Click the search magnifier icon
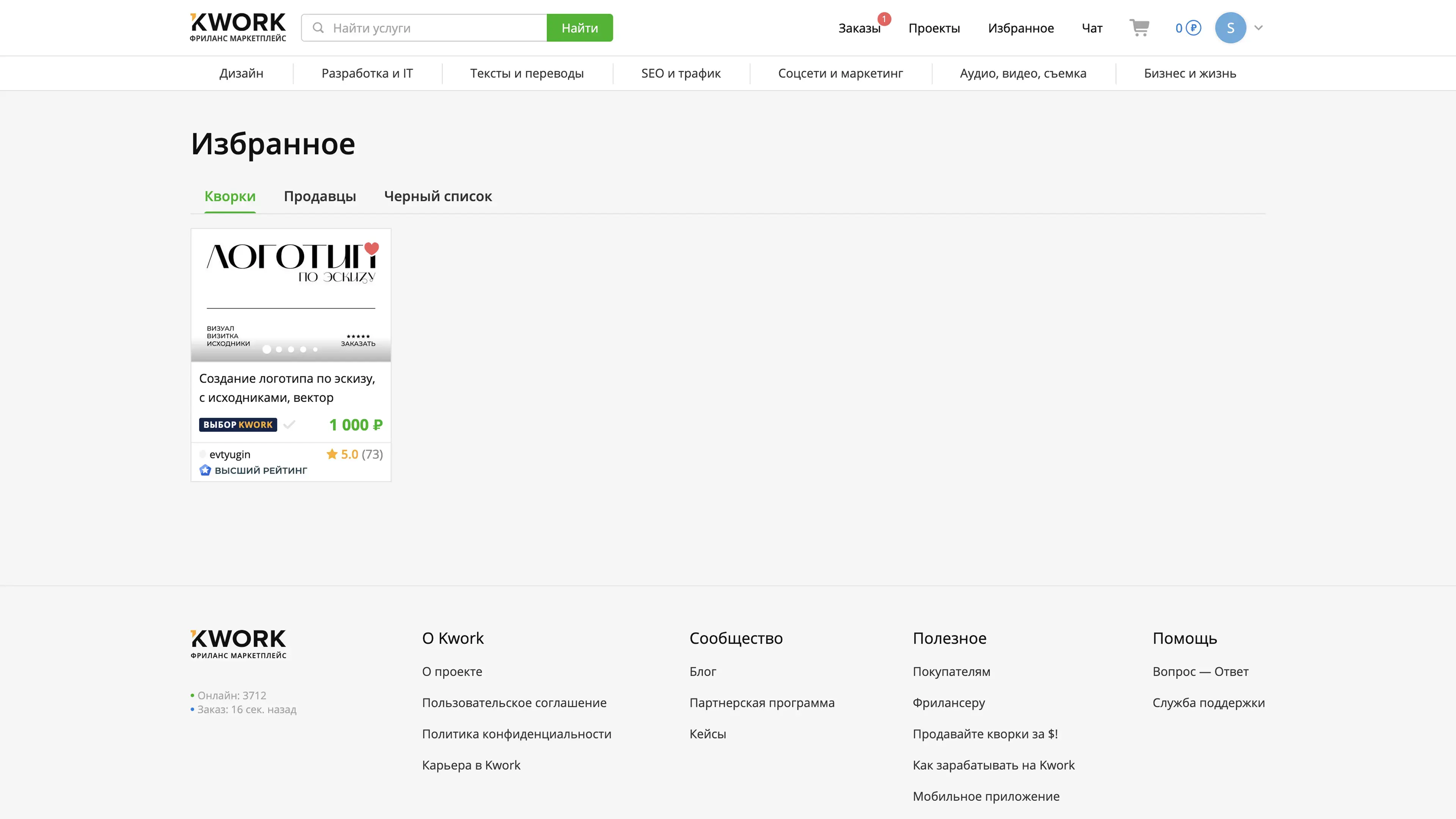Viewport: 1456px width, 819px height. 318,28
